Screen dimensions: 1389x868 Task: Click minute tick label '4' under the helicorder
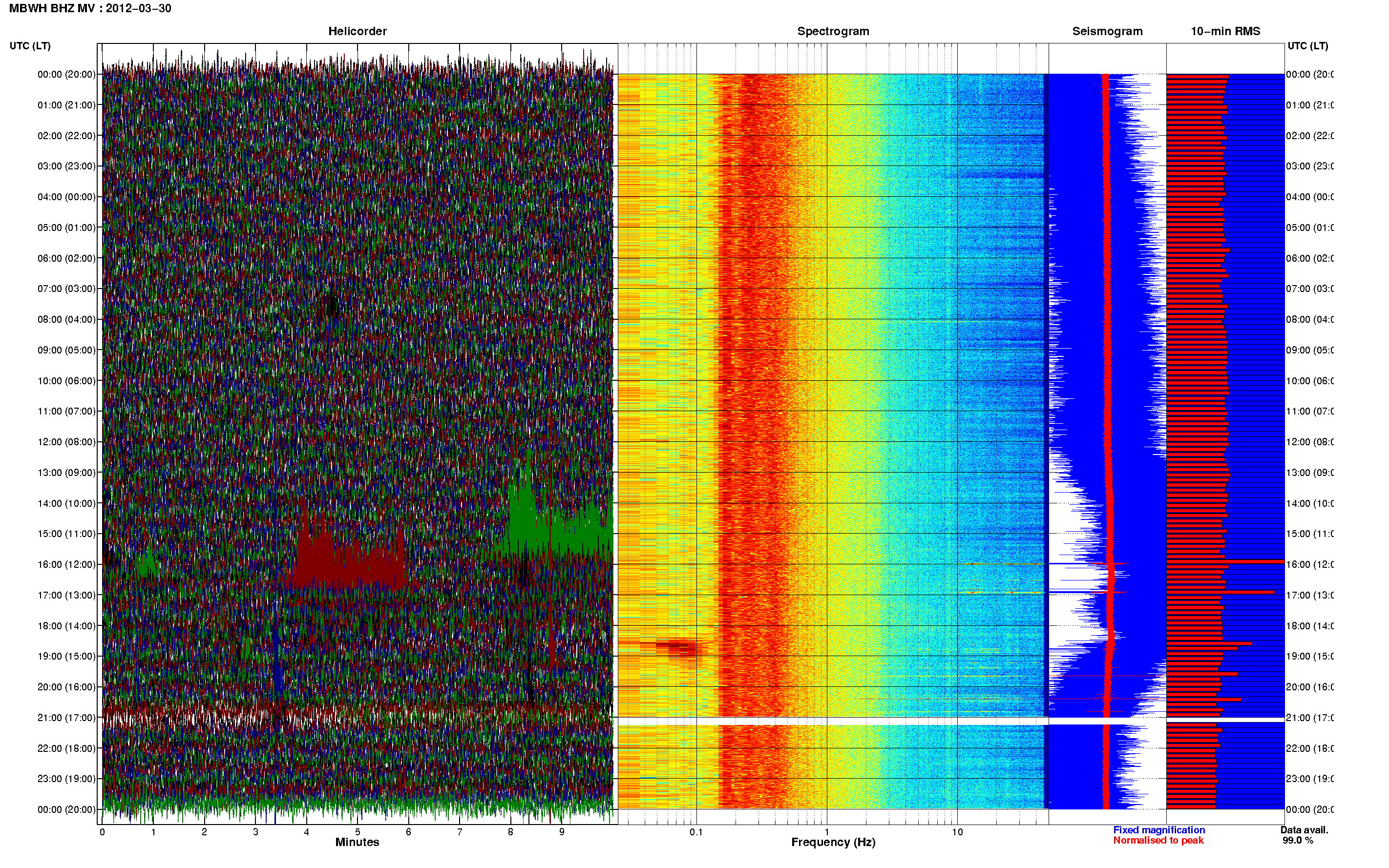307,832
